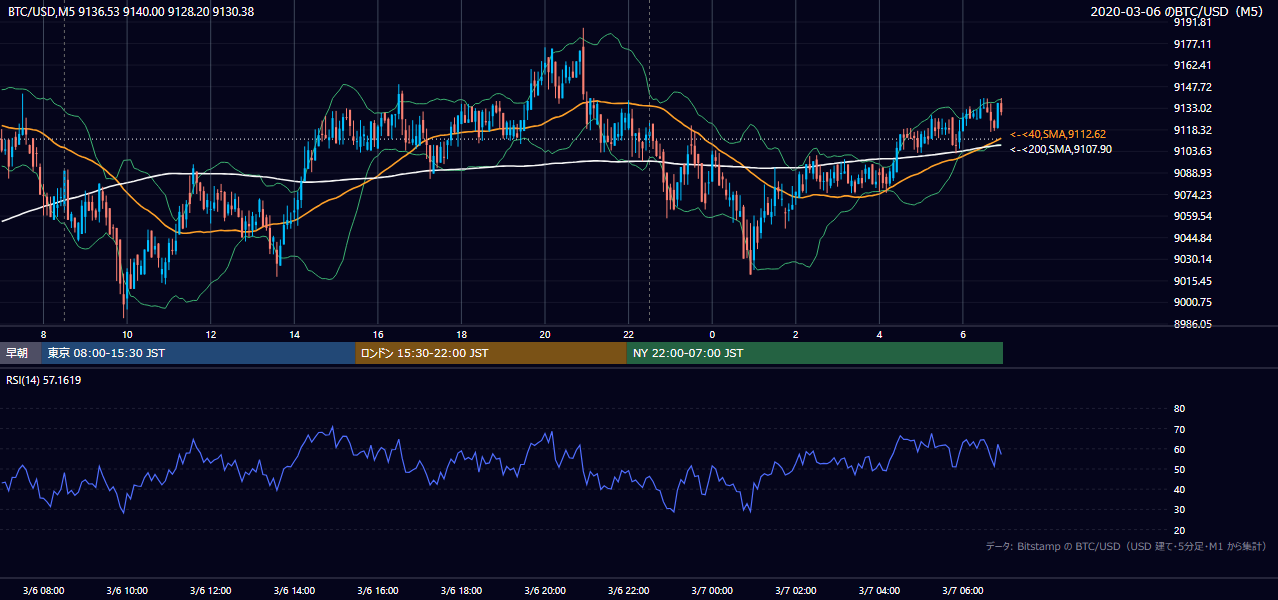Click the RSI 70 level label

pos(1179,429)
